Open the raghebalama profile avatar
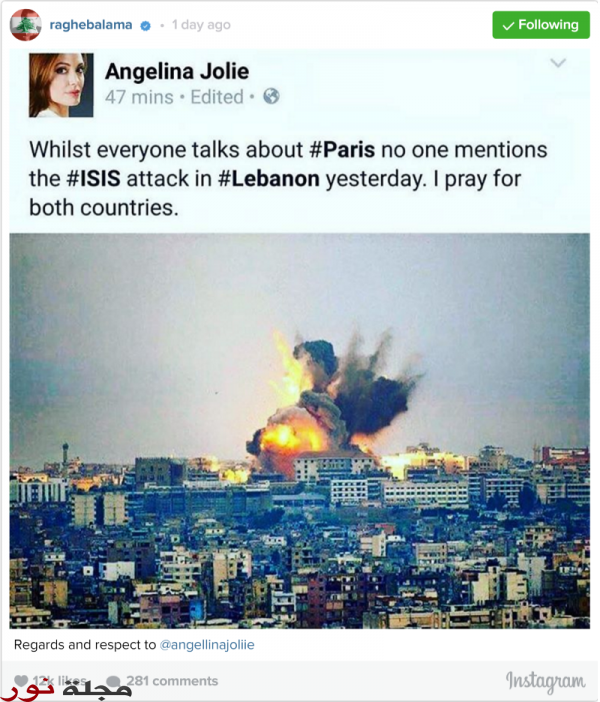Screen dimensions: 600x702 tap(26, 25)
